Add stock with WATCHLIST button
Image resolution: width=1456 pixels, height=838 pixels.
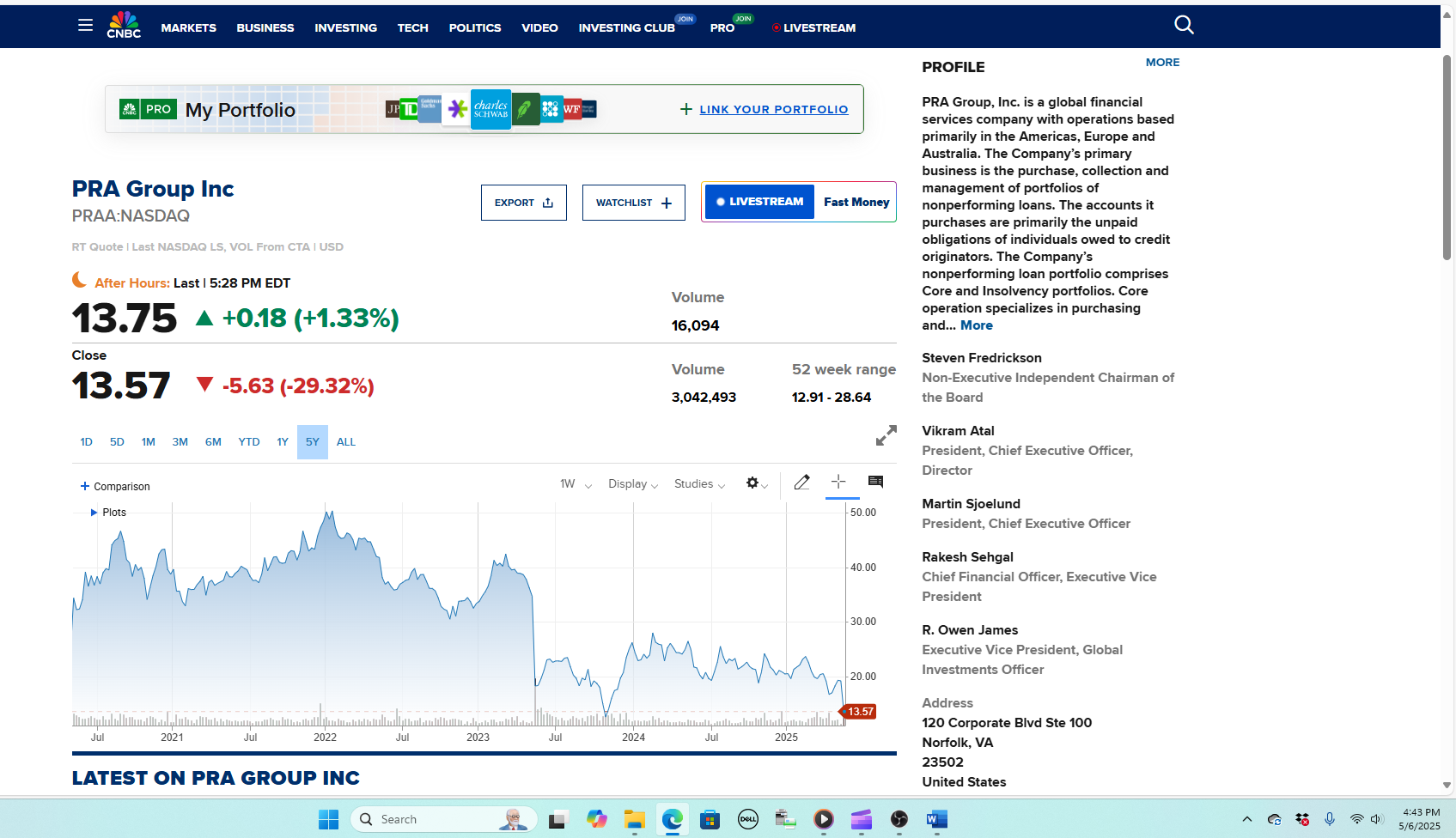tap(633, 203)
